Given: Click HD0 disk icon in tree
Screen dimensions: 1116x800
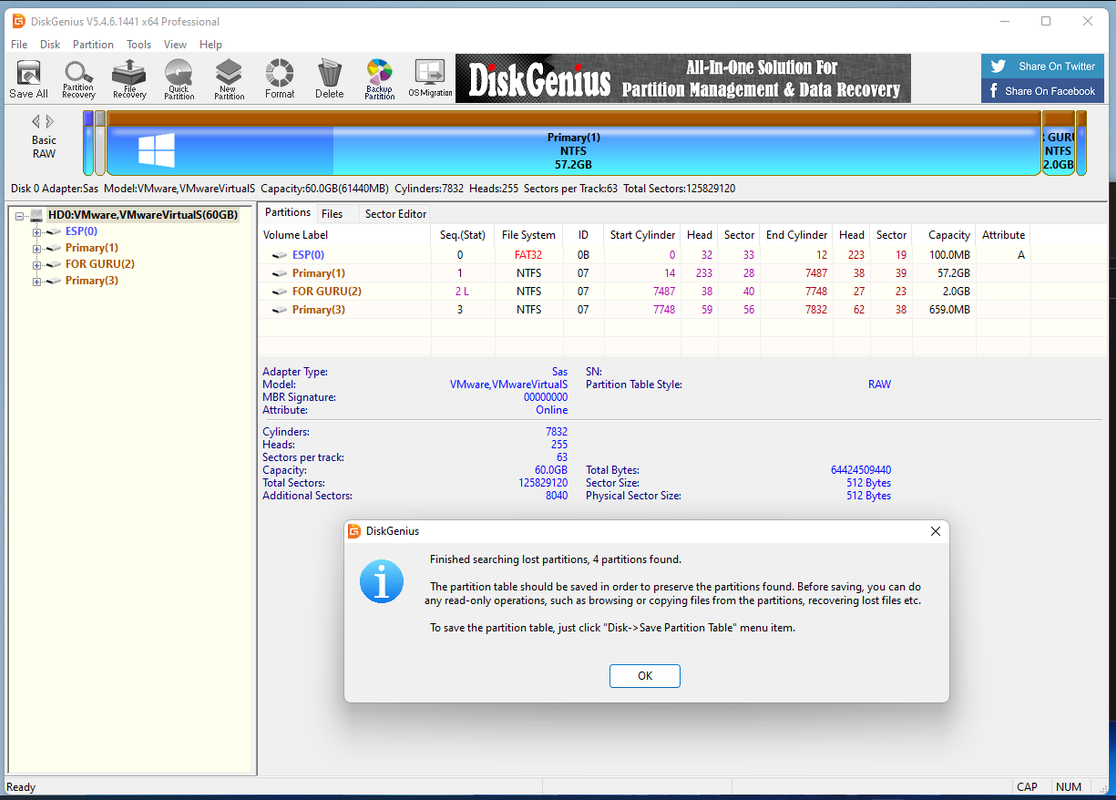Looking at the screenshot, I should [x=36, y=215].
